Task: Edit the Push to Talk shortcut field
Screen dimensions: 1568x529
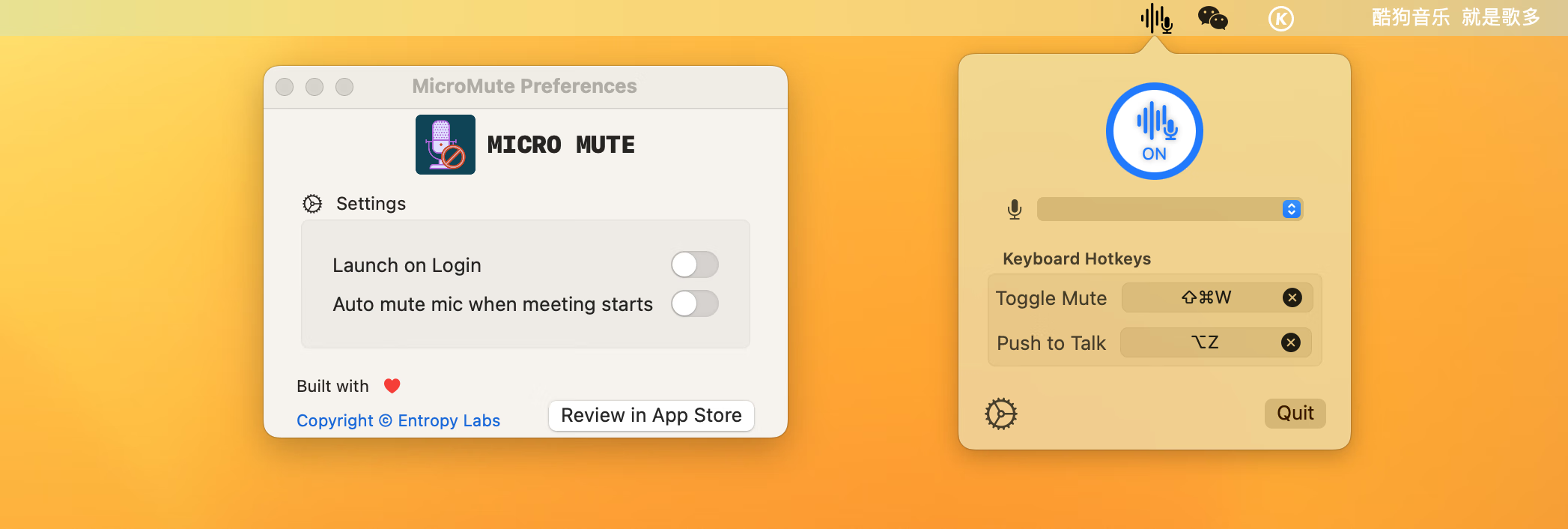Action: click(1203, 342)
